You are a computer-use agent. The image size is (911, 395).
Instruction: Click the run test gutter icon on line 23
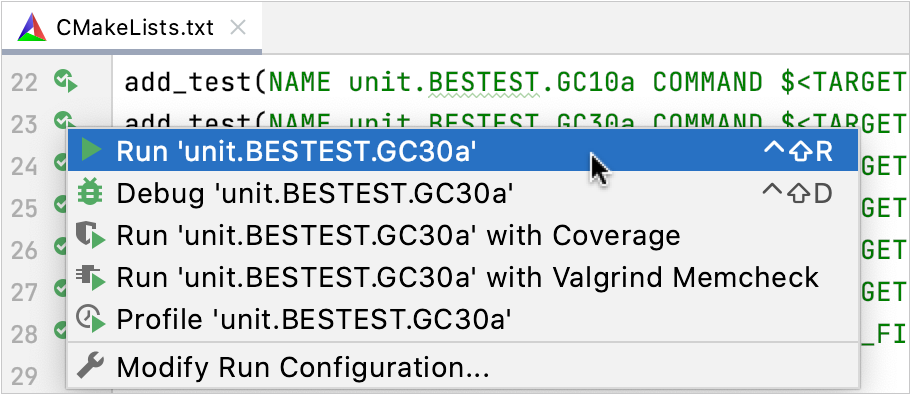tap(62, 121)
